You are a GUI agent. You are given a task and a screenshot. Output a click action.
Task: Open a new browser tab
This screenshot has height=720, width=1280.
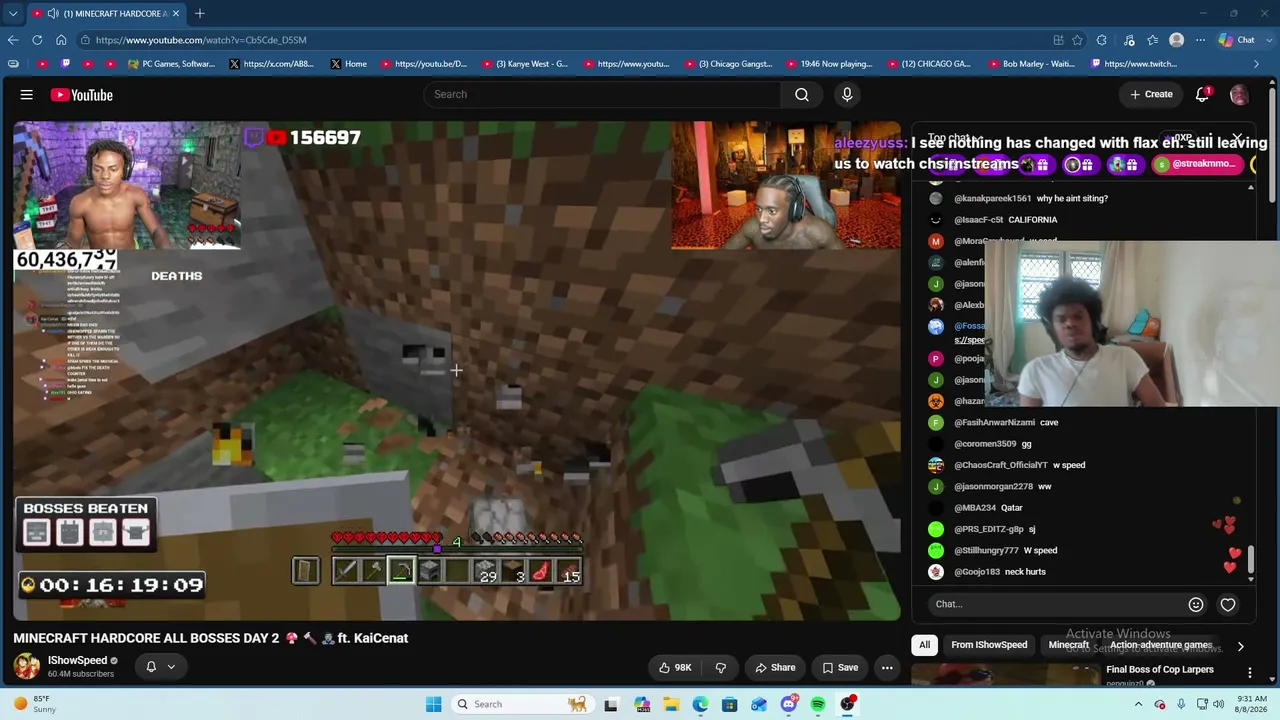point(200,13)
